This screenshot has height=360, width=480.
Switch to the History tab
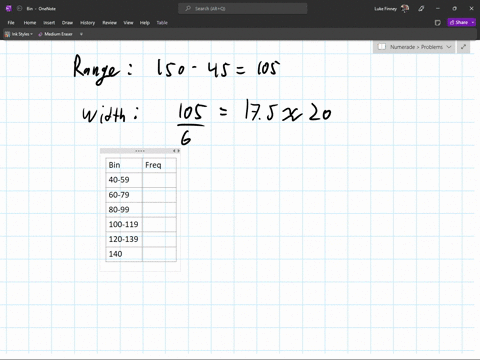[x=88, y=23]
